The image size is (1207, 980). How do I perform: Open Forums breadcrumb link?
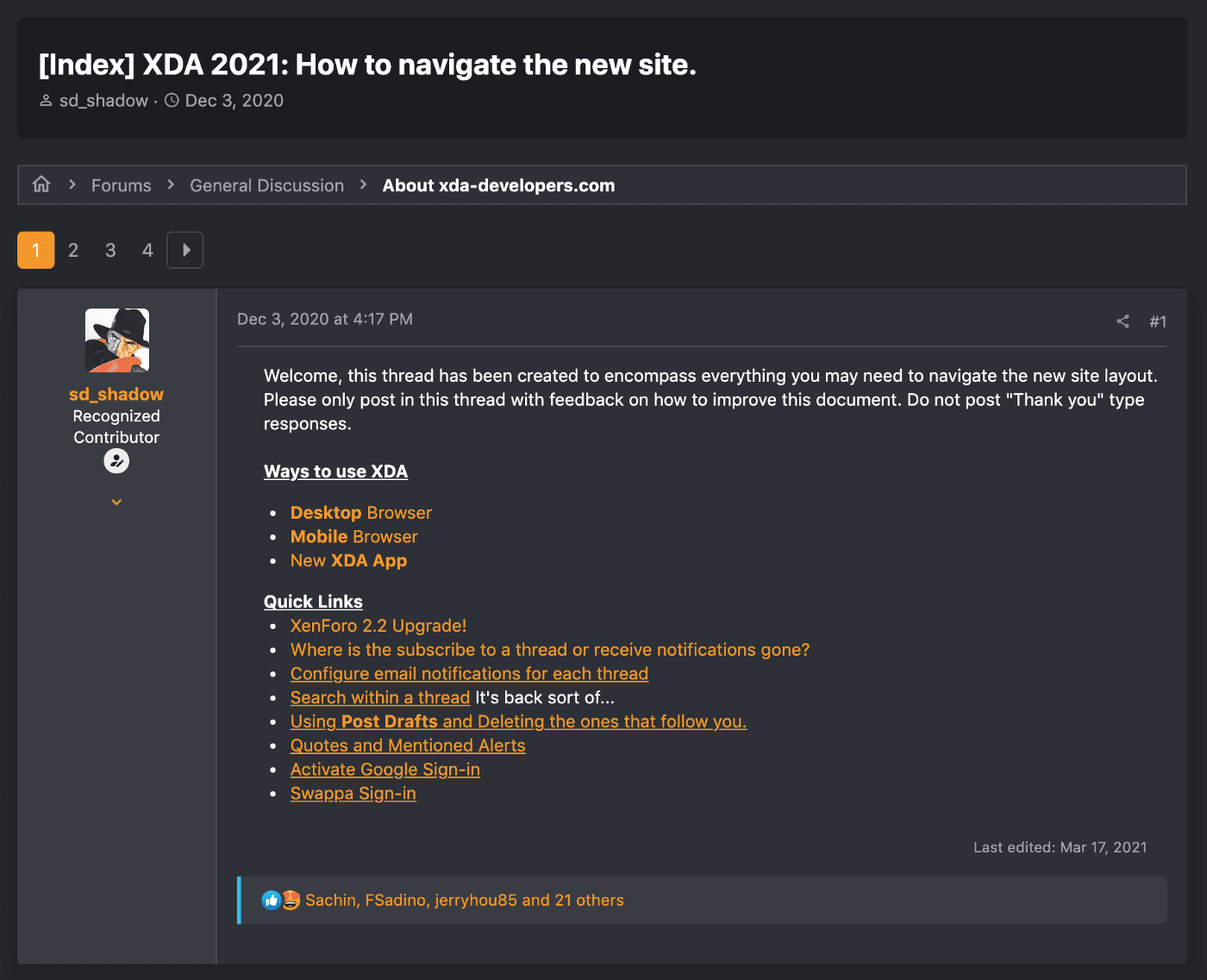tap(121, 185)
